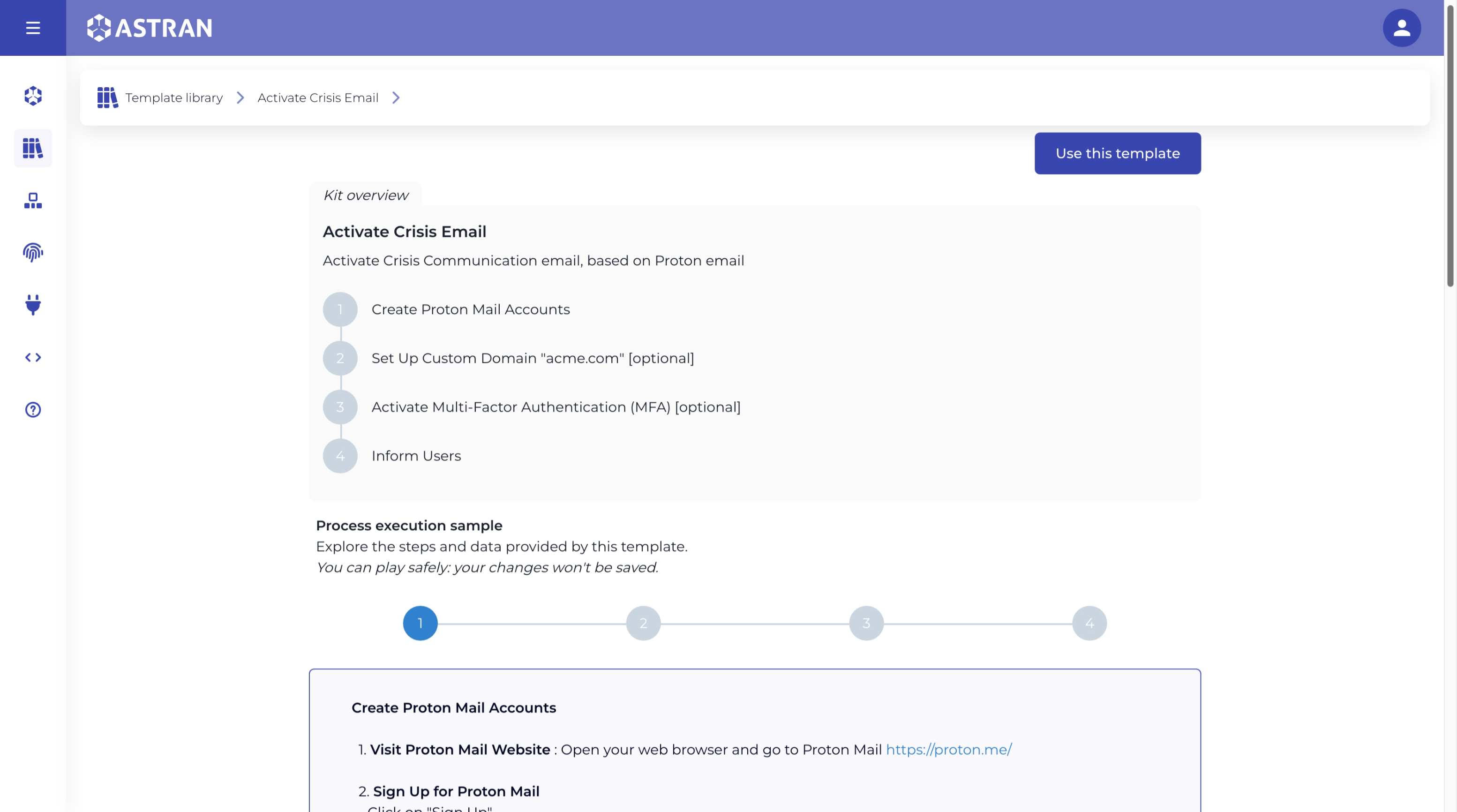
Task: Click 'Visit Proton Mail Website' text
Action: pos(460,750)
